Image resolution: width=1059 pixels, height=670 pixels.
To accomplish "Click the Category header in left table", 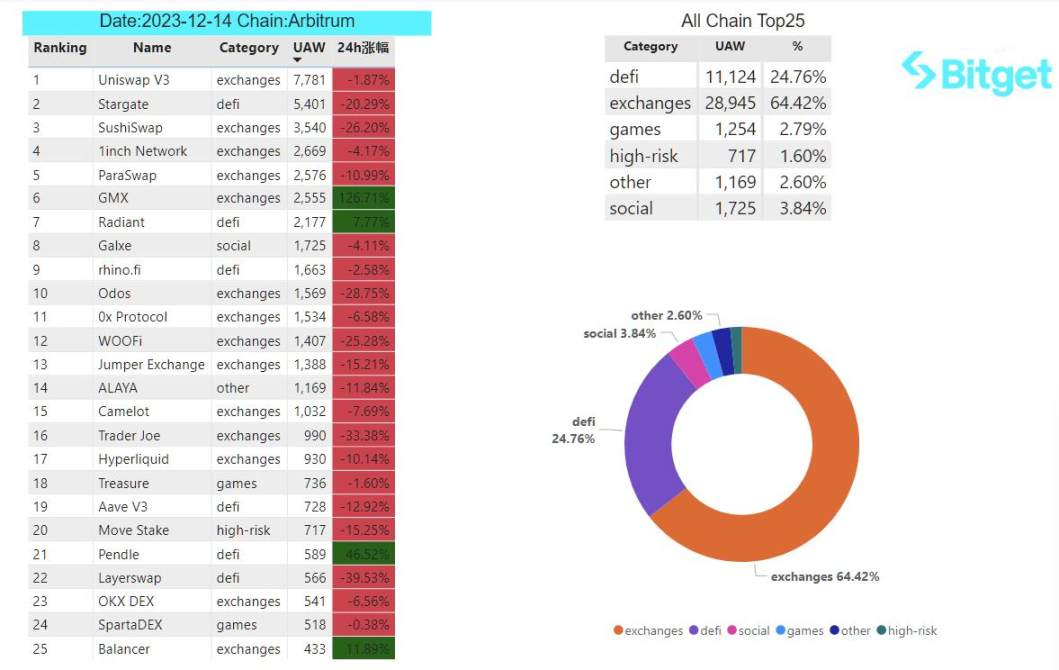I will click(249, 48).
